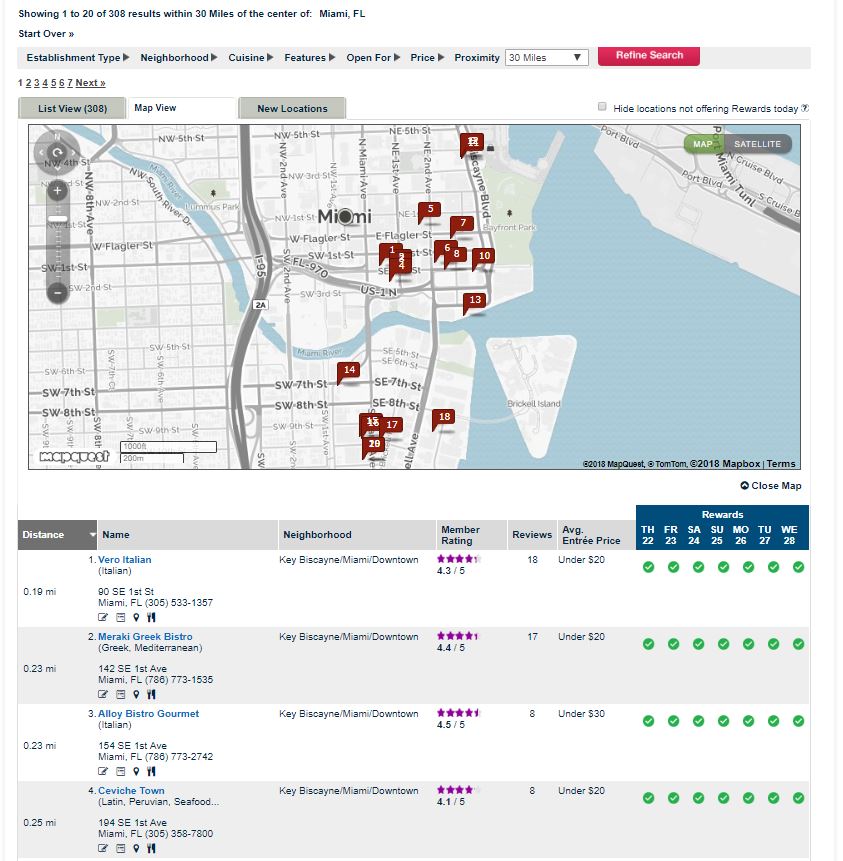Click the Terms link on the map
Image resolution: width=843 pixels, height=861 pixels.
[781, 464]
